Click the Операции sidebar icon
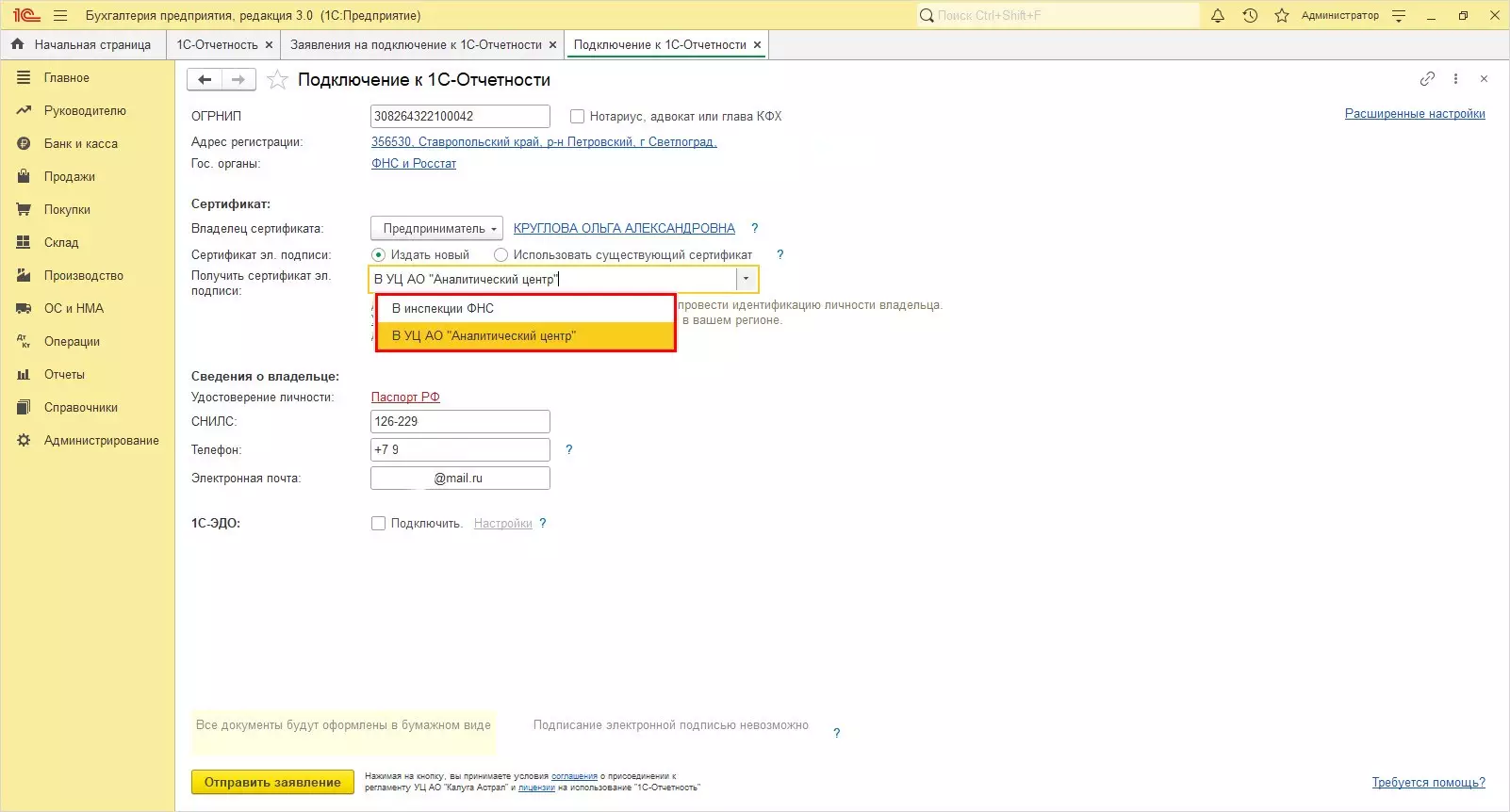Screen dimensions: 1510x812 [x=24, y=342]
